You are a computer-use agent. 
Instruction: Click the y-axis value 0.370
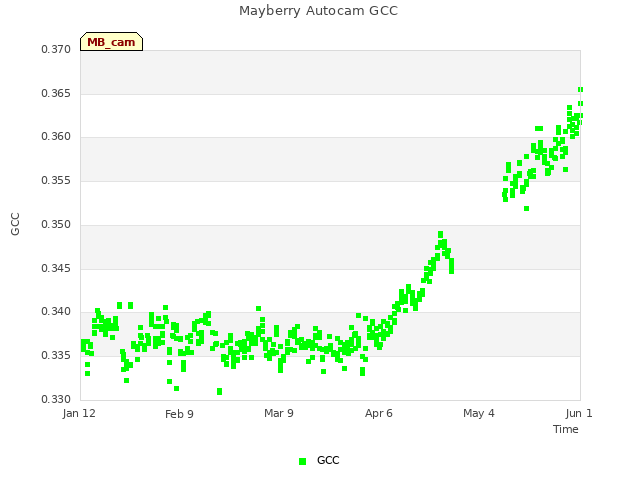[56, 49]
